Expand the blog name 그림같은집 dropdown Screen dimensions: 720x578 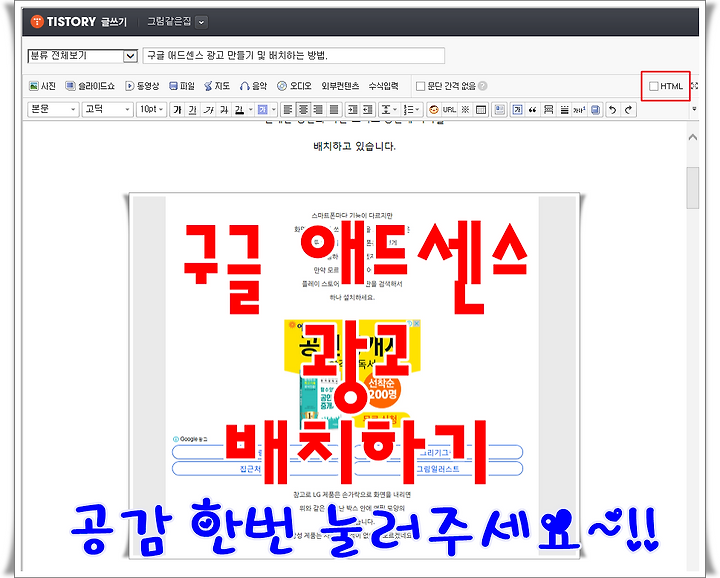point(202,22)
